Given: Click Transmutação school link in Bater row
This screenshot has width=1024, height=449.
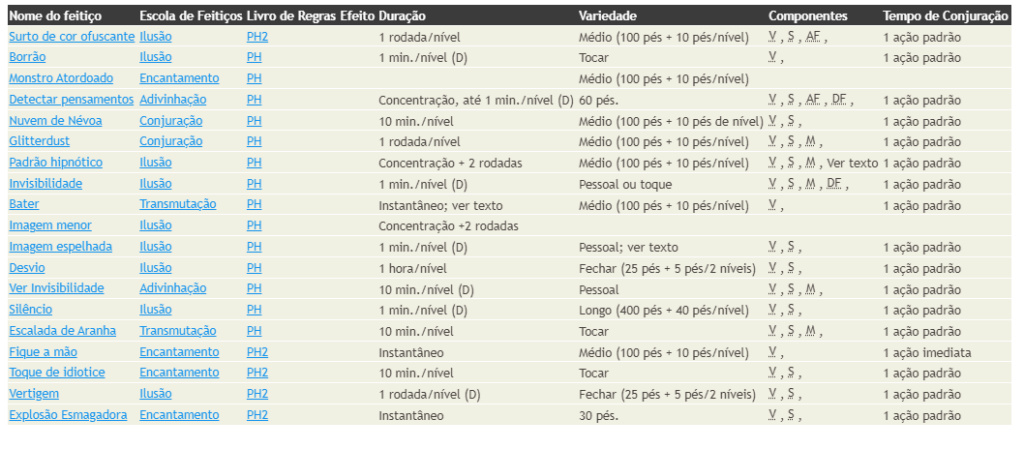Looking at the screenshot, I should point(178,204).
